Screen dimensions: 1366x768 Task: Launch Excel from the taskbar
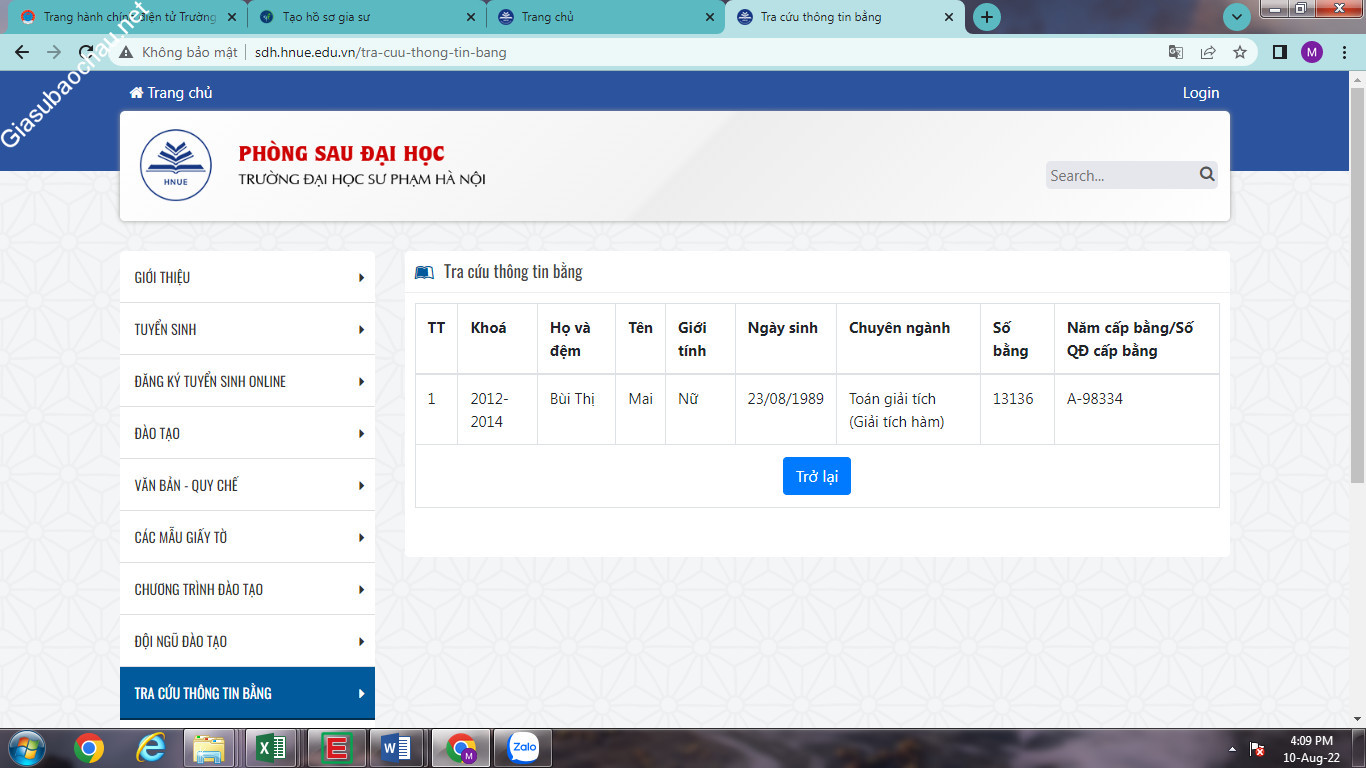[270, 747]
